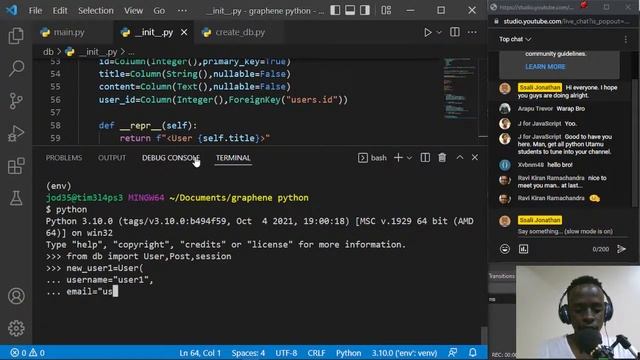The width and height of the screenshot is (640, 360).
Task: Open the View menu
Action: click(133, 11)
